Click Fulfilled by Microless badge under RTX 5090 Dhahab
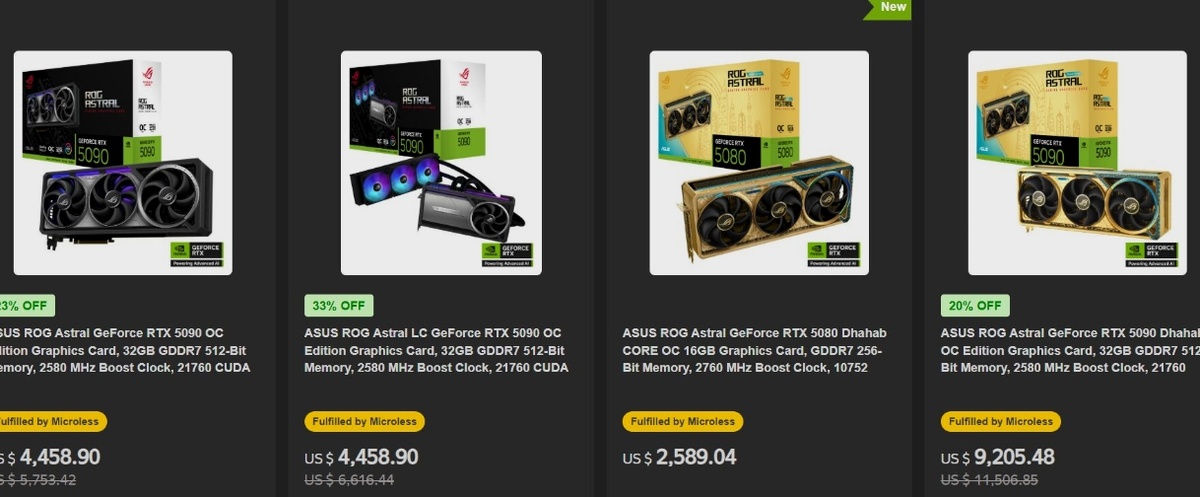The image size is (1200, 497). click(1000, 421)
